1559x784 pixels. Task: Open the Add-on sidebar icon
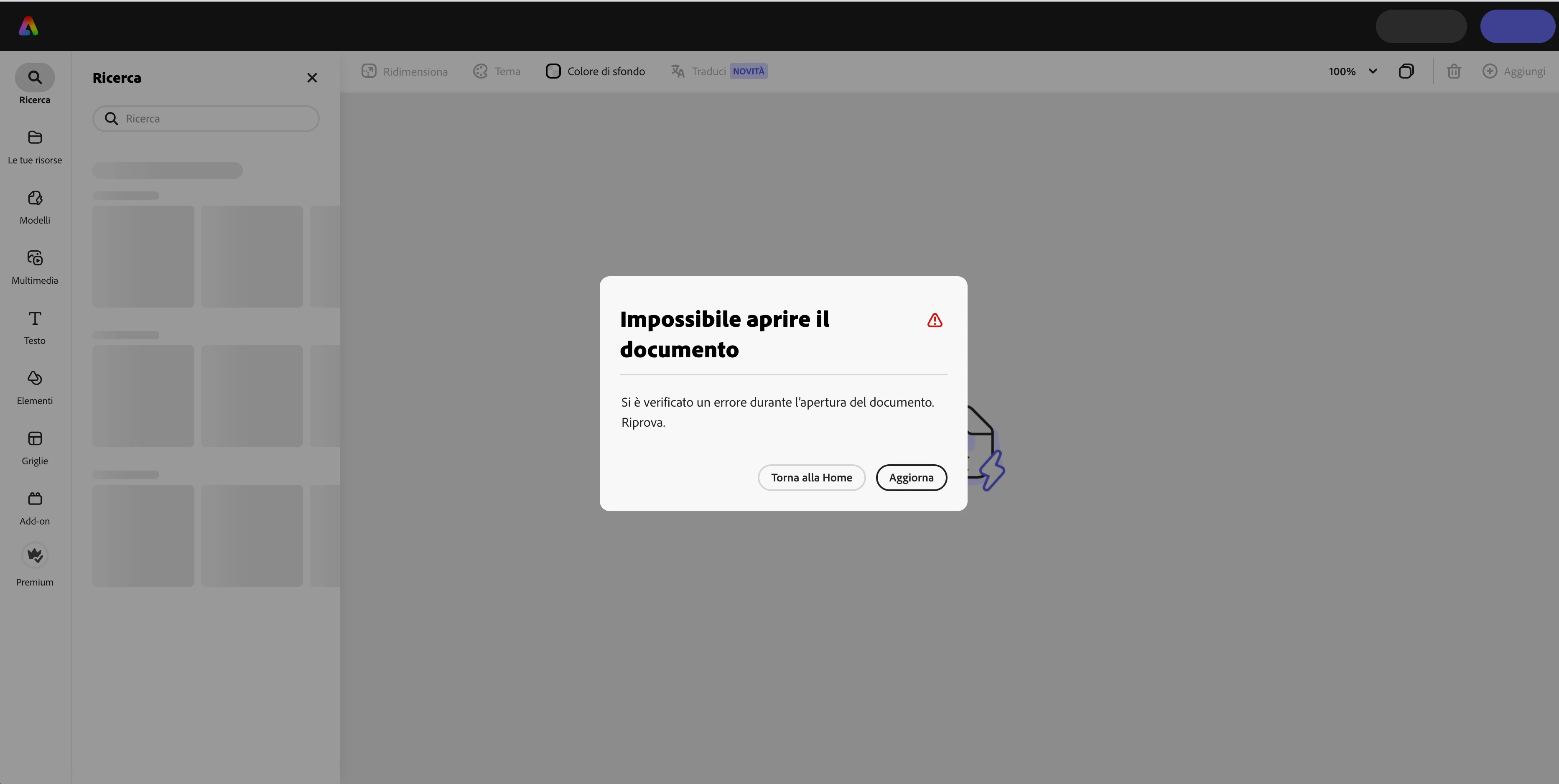(x=35, y=499)
